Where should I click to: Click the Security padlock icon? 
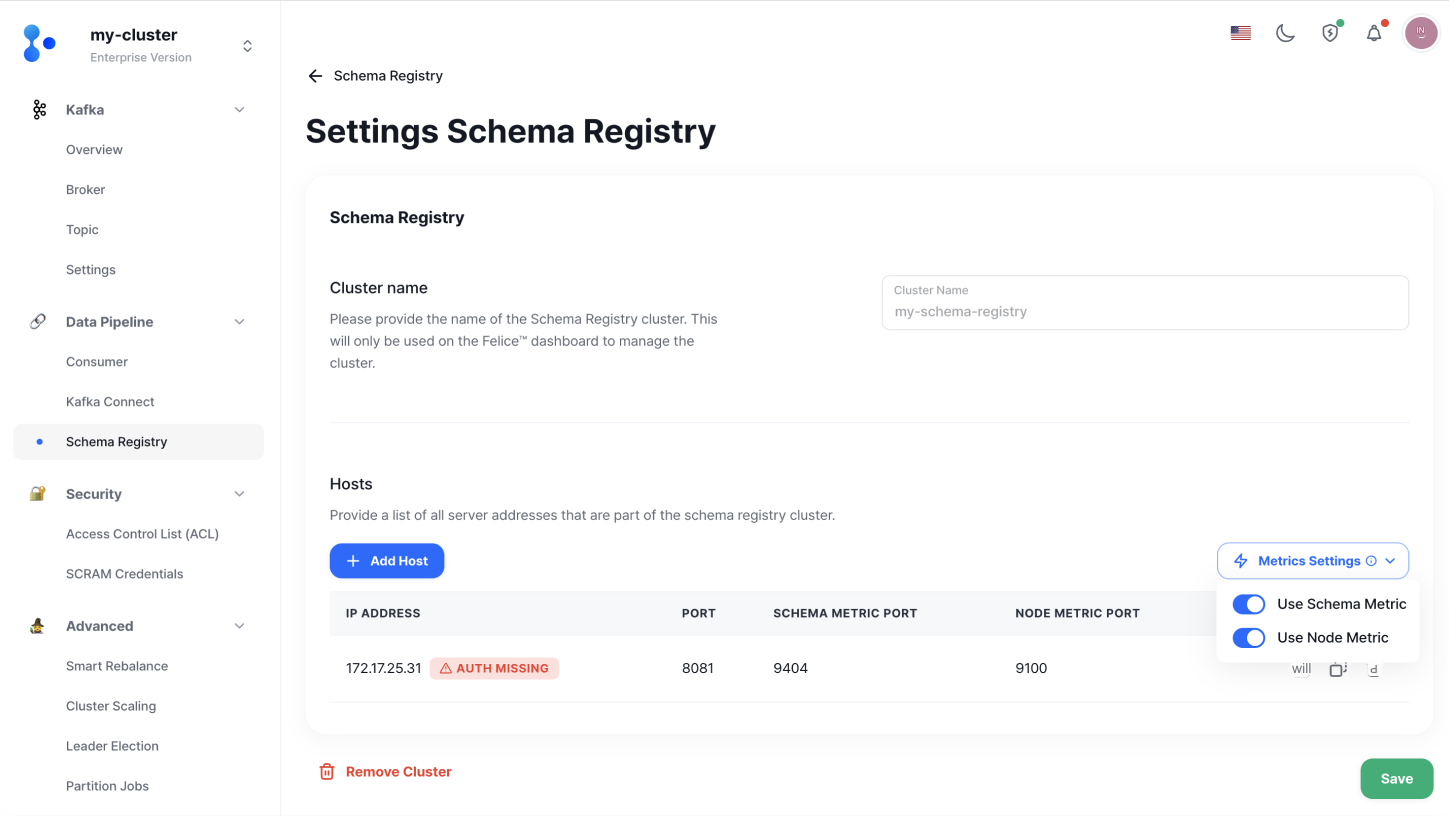pyautogui.click(x=38, y=493)
